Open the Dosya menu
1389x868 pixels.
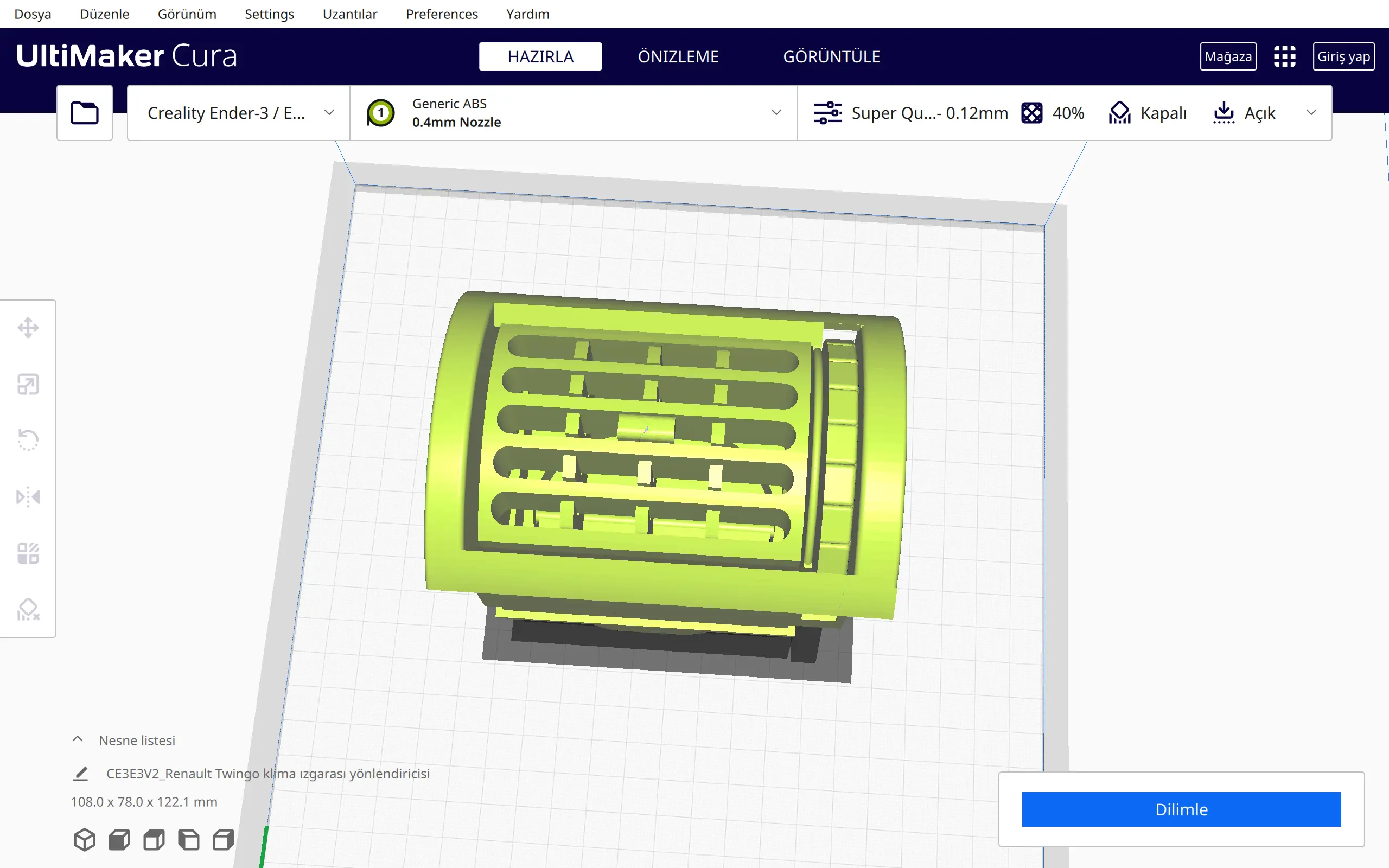[33, 14]
